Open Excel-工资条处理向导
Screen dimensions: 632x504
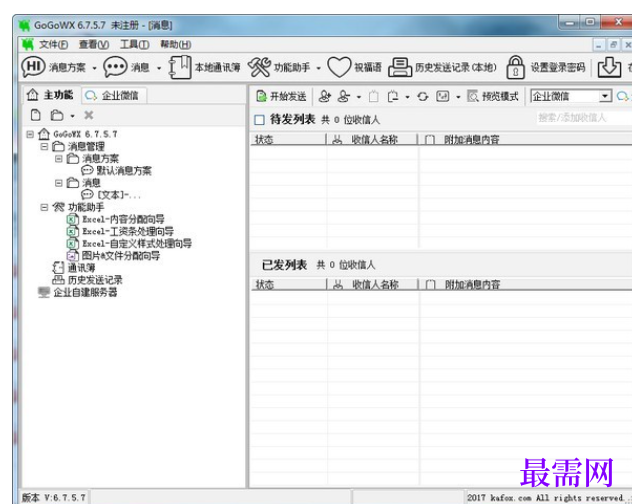(x=128, y=231)
